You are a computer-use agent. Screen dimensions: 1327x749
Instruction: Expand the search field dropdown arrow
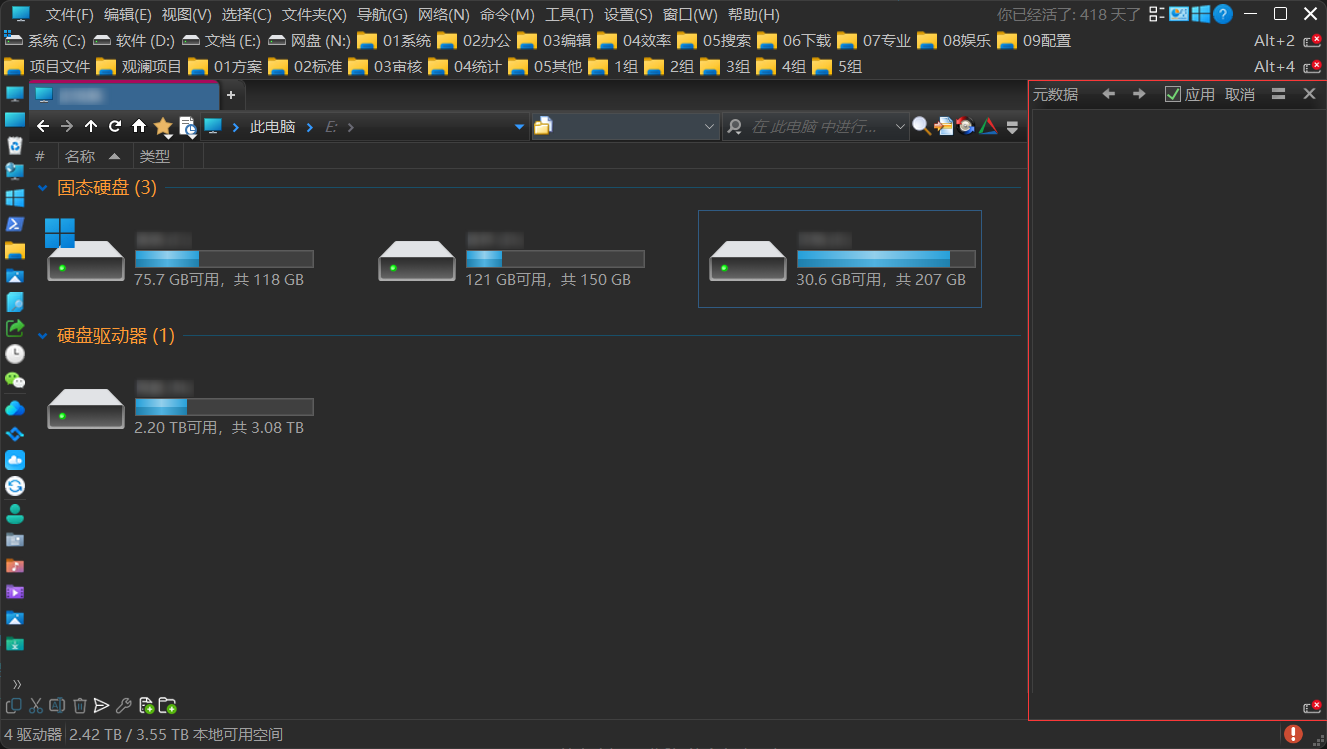point(900,127)
